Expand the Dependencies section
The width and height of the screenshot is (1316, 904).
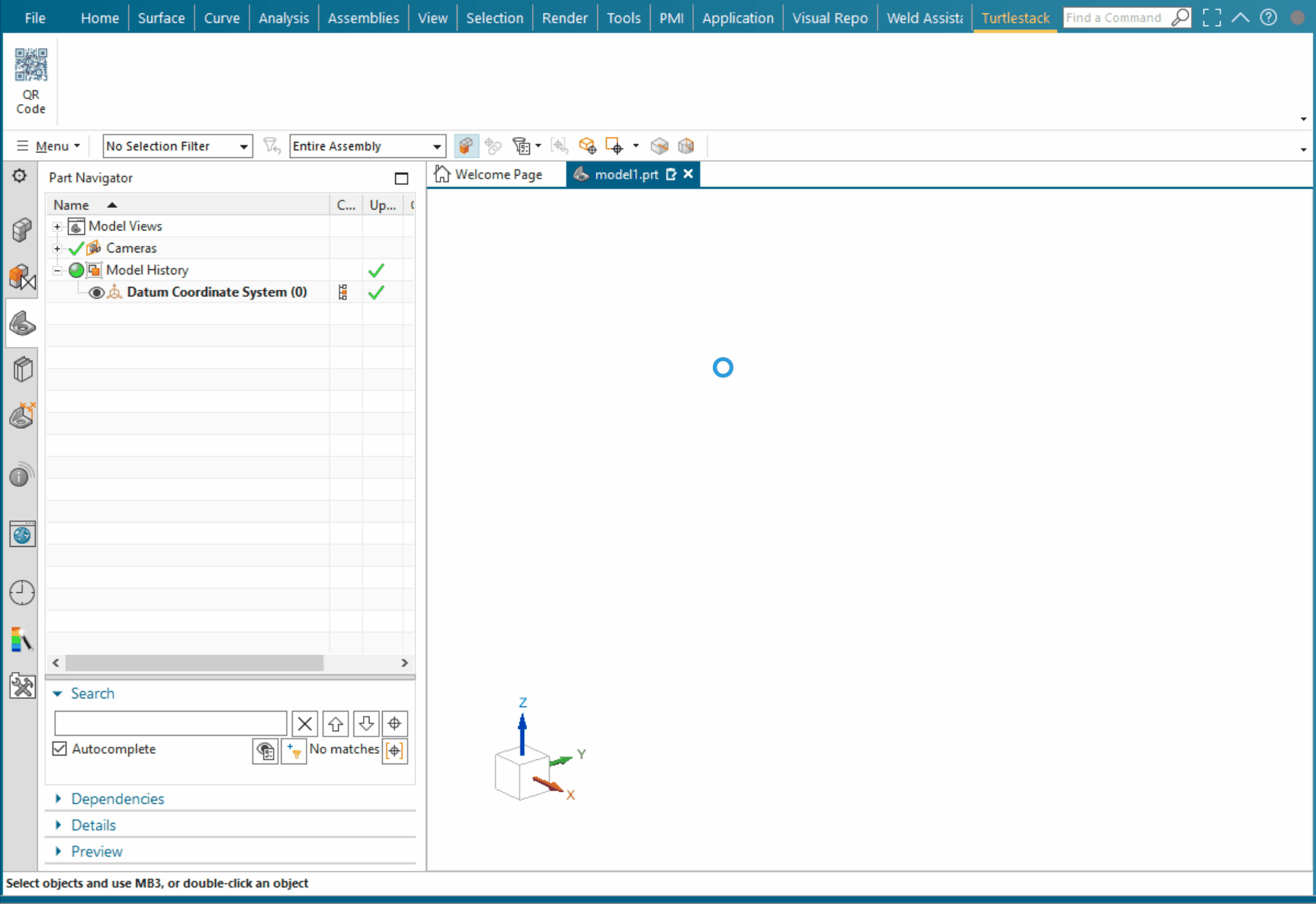(117, 799)
